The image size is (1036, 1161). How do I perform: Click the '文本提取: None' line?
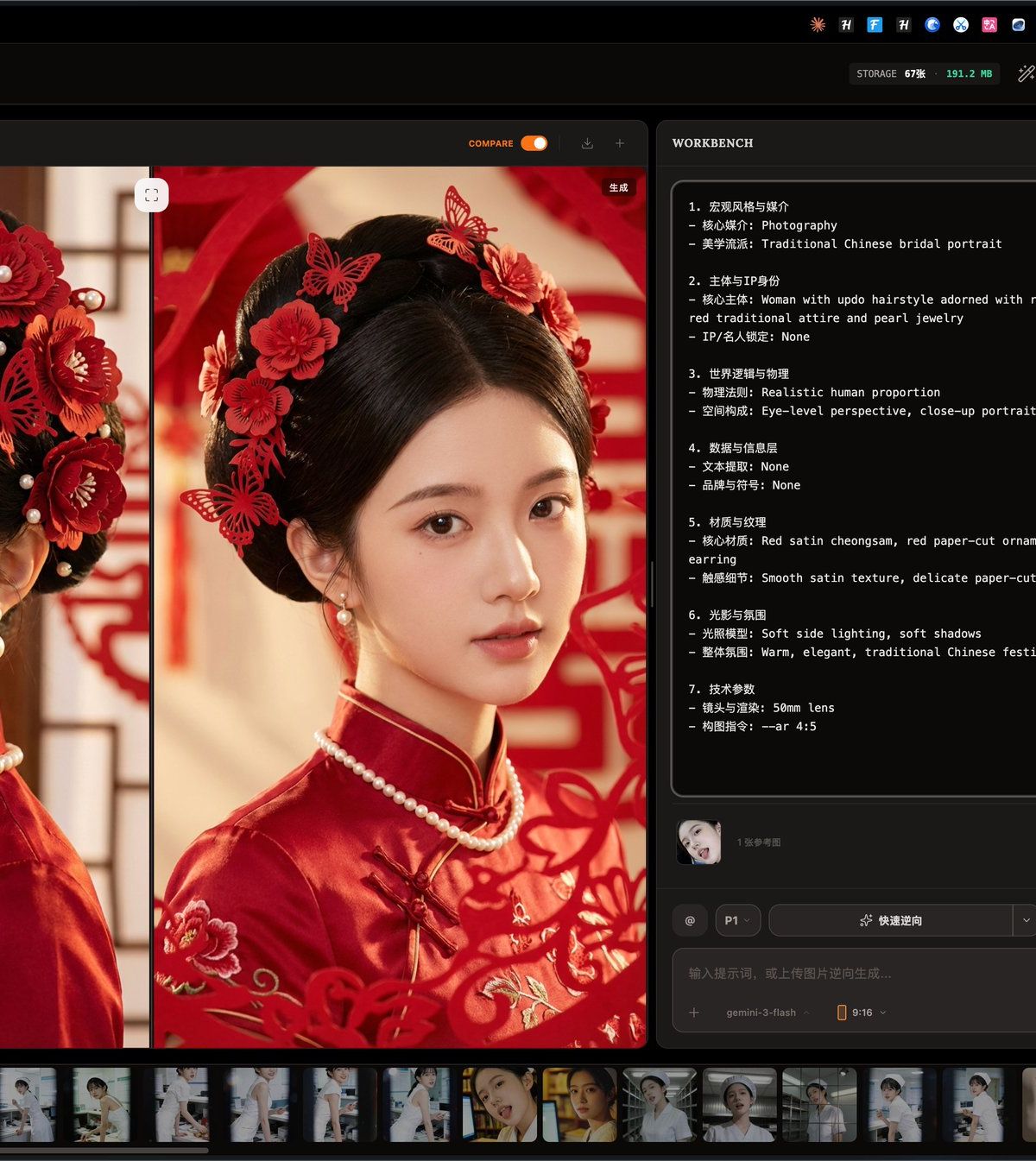coord(738,467)
